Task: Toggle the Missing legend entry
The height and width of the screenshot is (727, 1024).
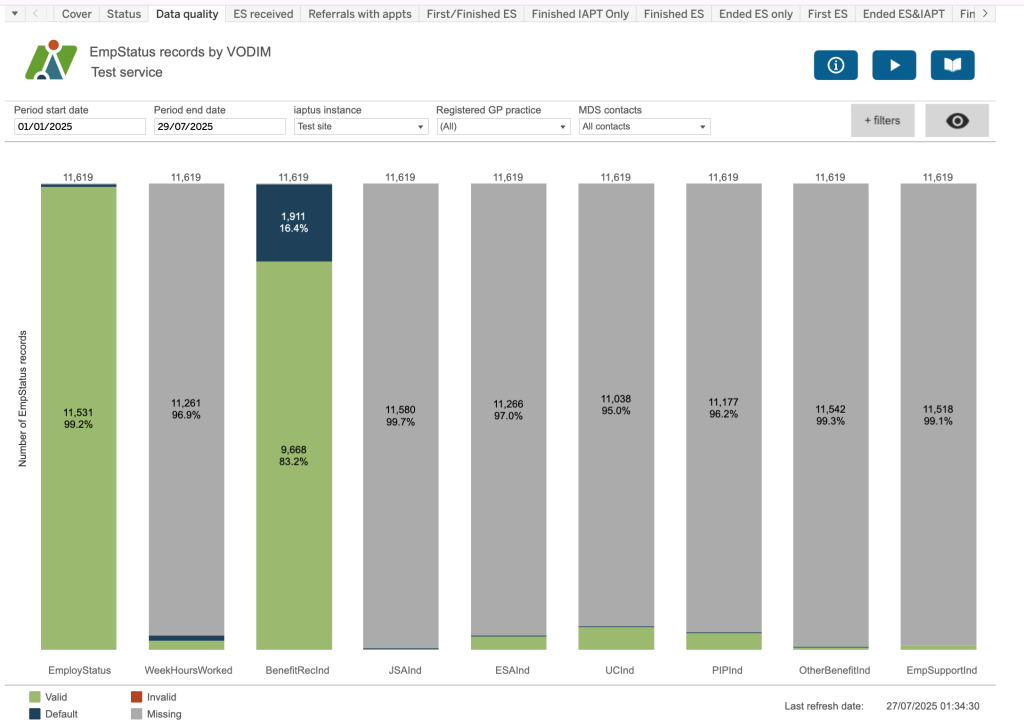Action: click(137, 714)
